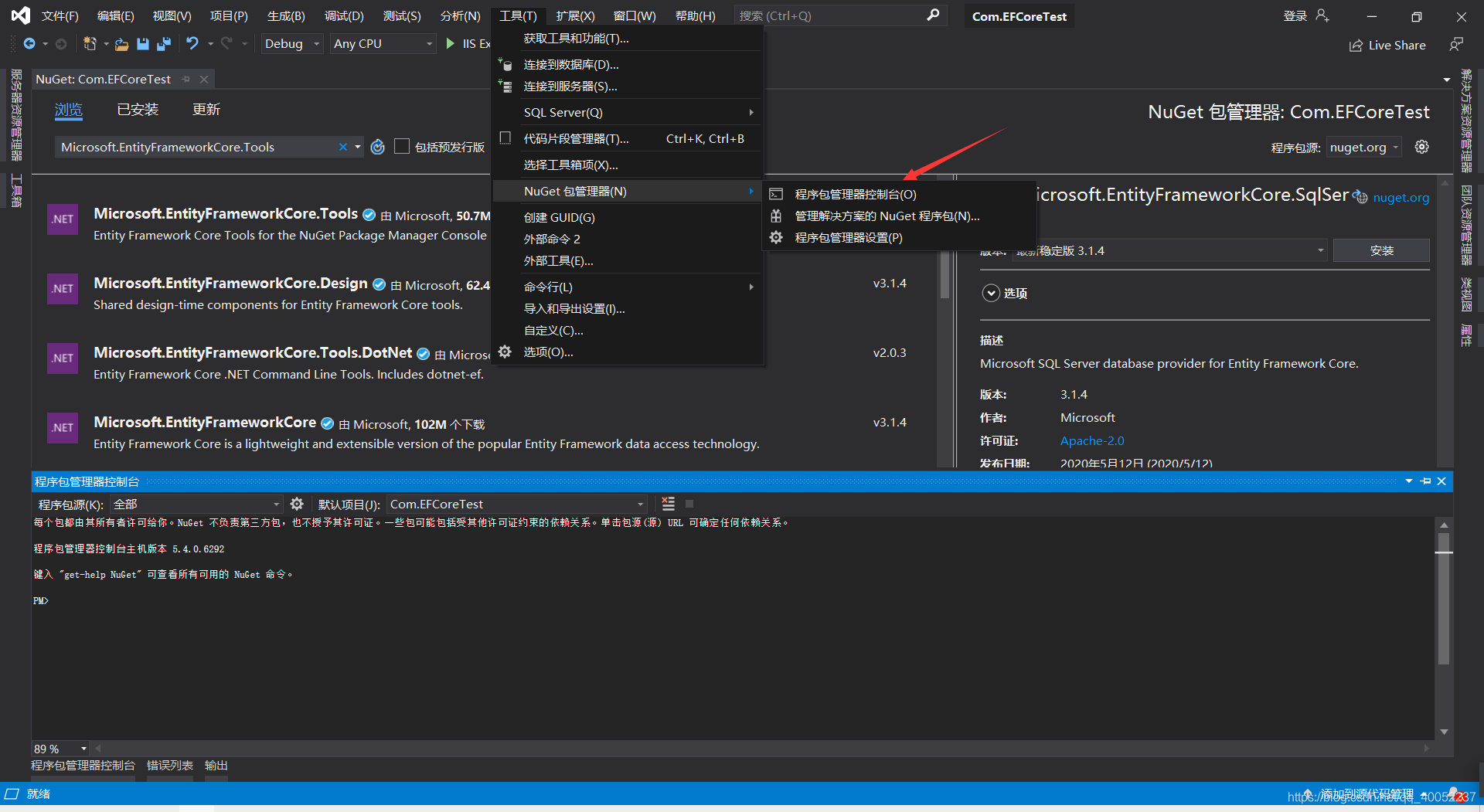The width and height of the screenshot is (1484, 812).
Task: Expand the 命令行(L) submenu
Action: click(628, 287)
